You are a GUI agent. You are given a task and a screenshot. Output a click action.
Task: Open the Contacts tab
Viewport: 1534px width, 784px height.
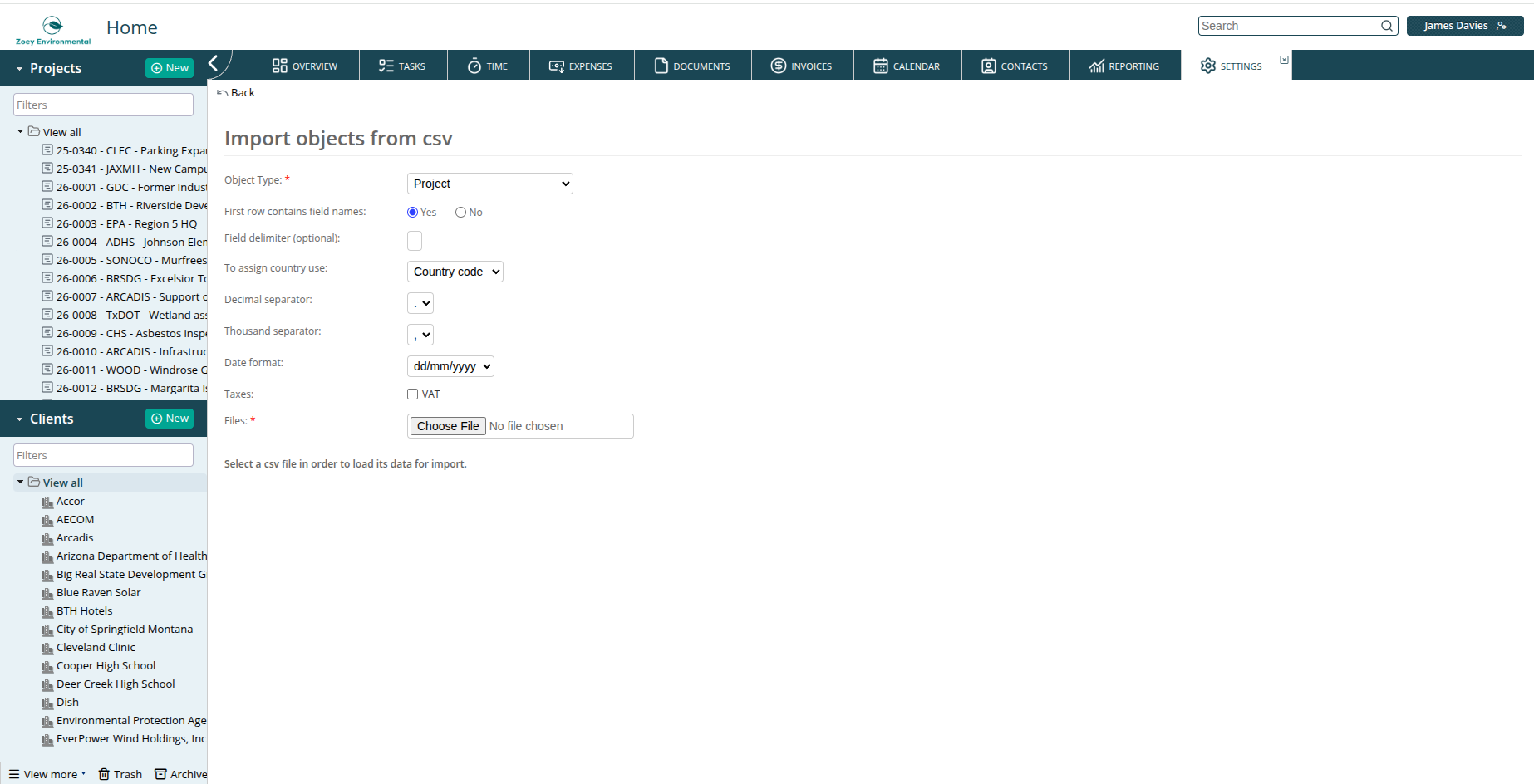pos(1015,66)
